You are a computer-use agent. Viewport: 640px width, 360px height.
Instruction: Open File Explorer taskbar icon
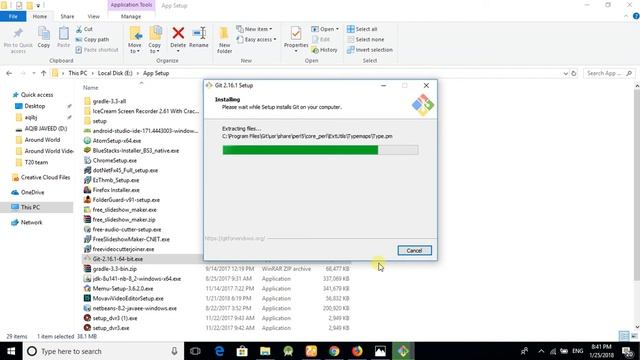265,351
